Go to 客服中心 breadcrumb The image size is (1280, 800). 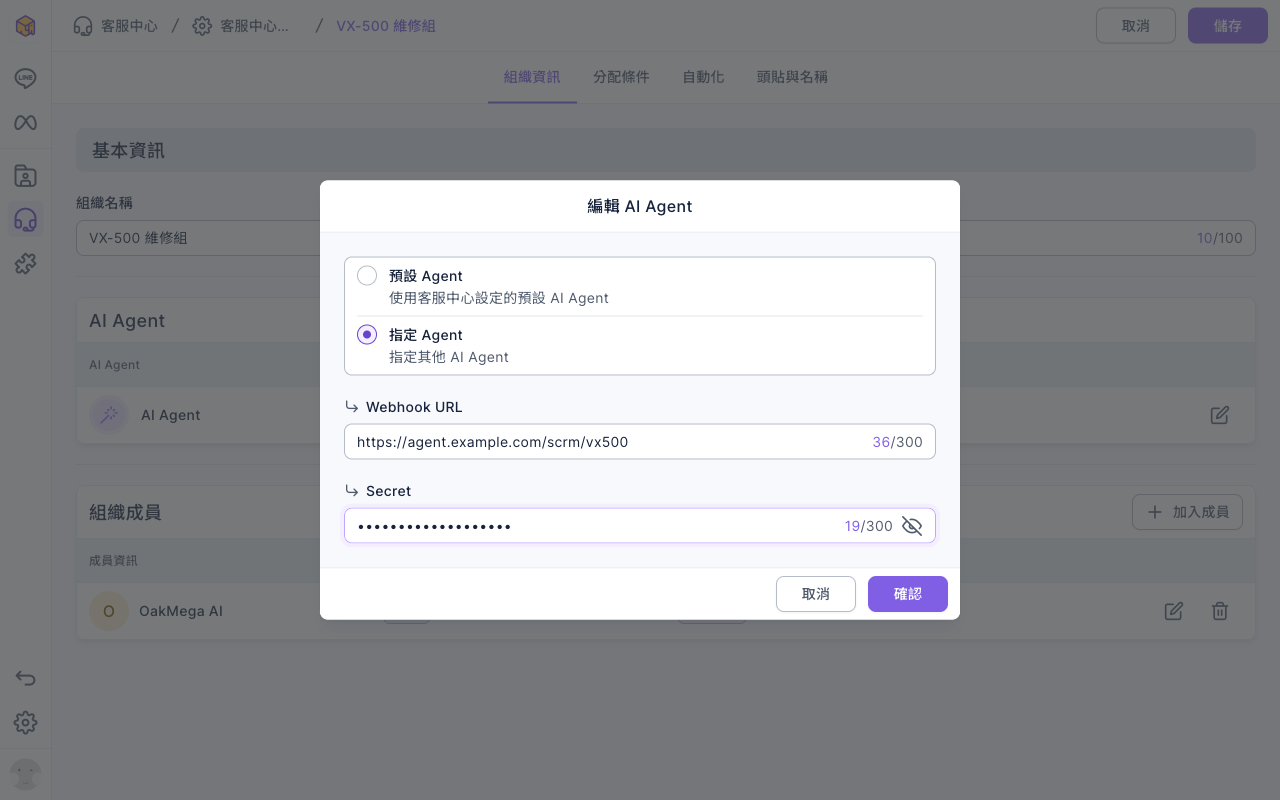coord(116,26)
